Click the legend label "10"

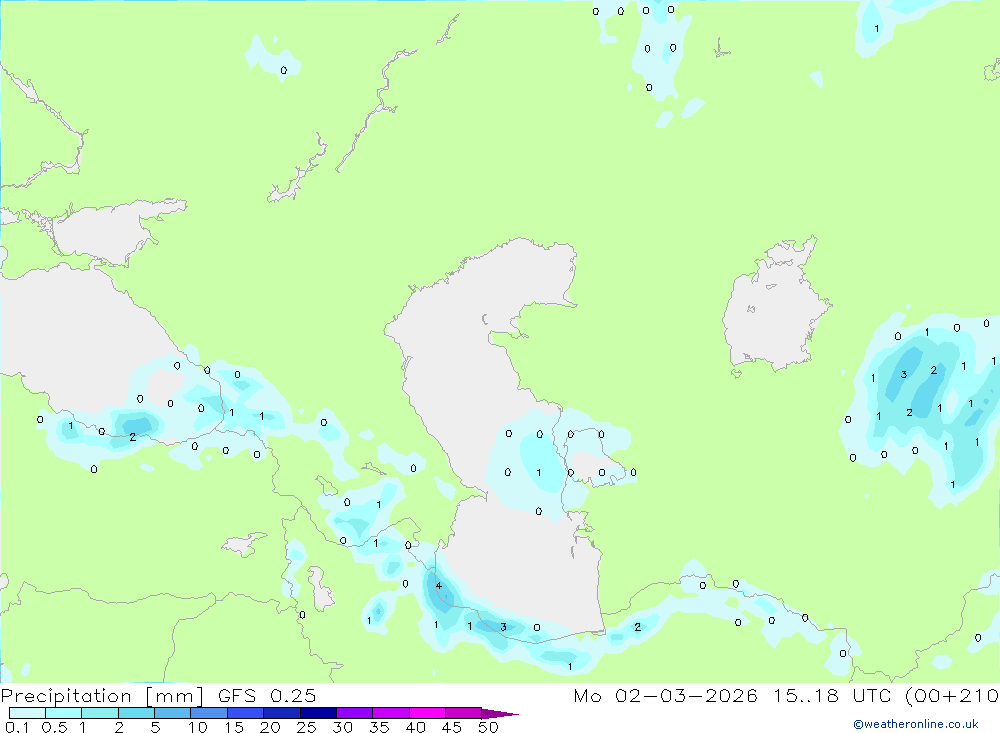[198, 727]
